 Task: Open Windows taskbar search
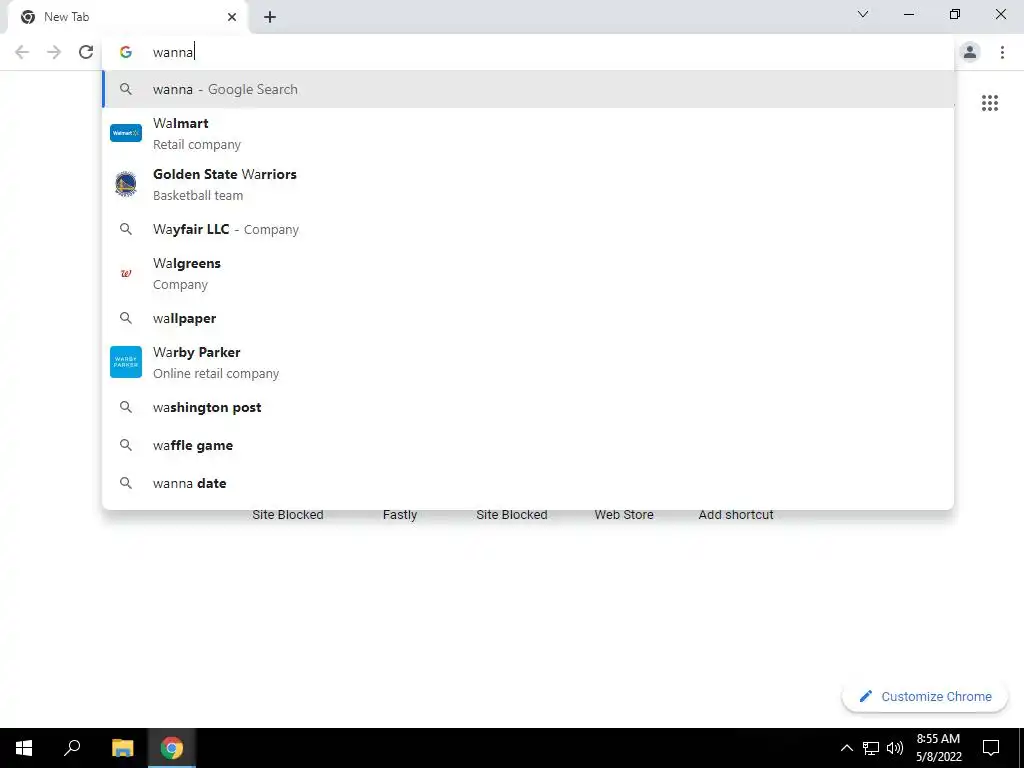[x=72, y=748]
